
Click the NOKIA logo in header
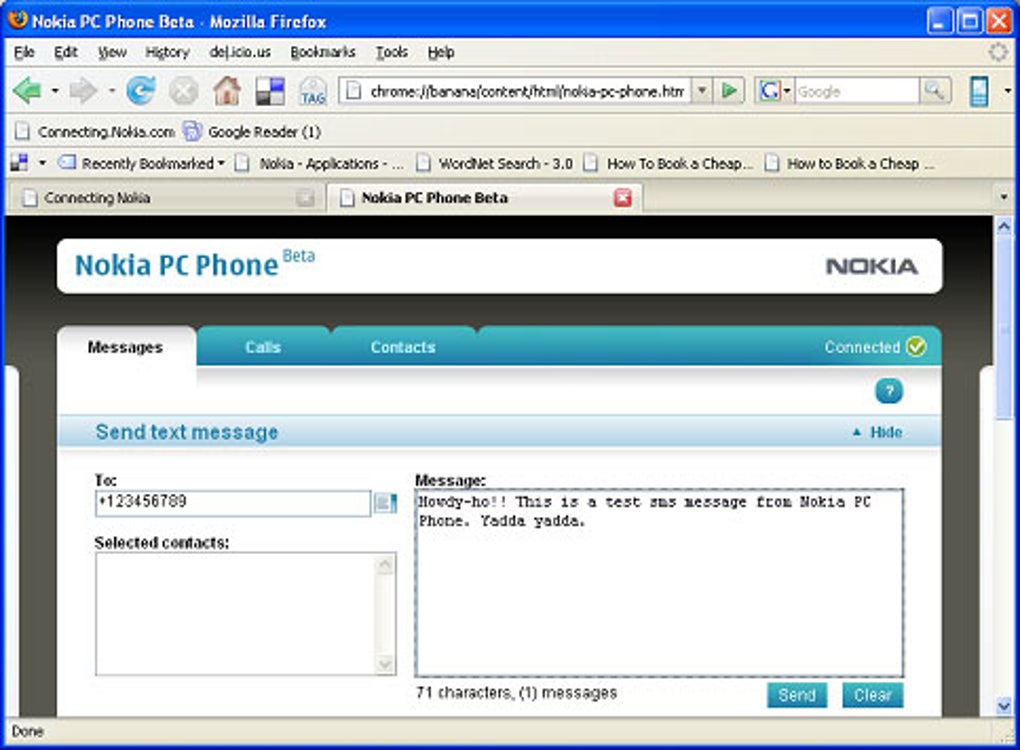(872, 266)
